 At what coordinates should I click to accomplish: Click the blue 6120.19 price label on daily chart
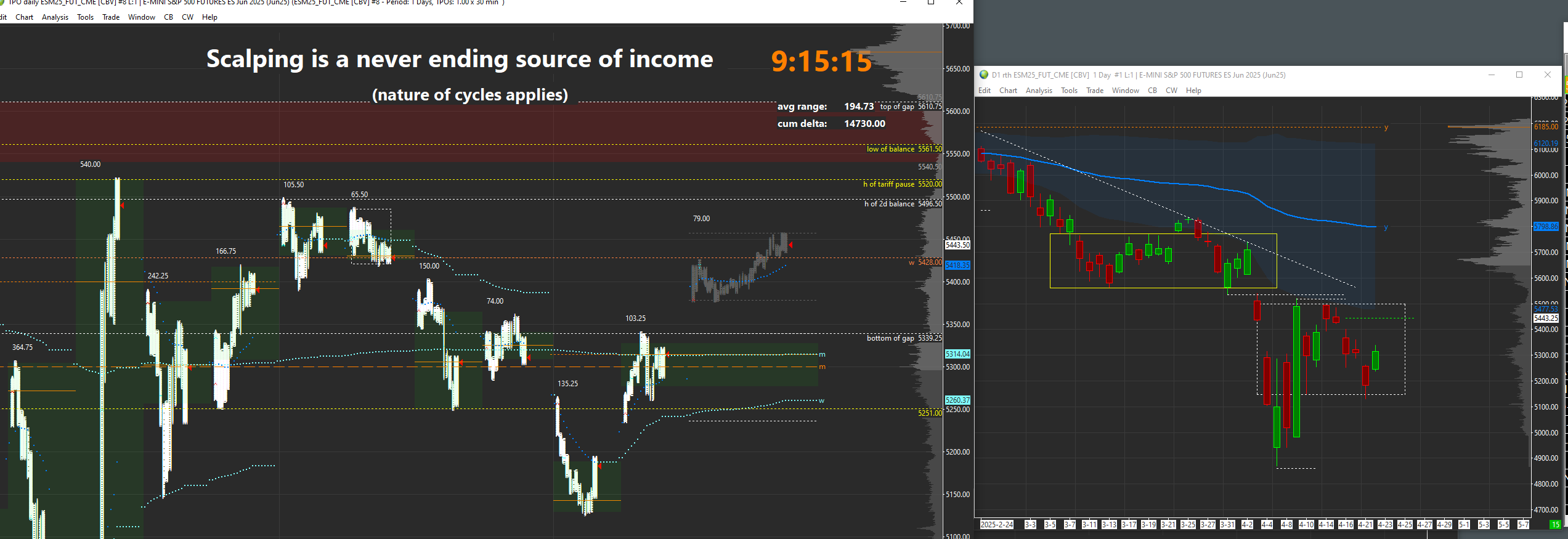1546,144
